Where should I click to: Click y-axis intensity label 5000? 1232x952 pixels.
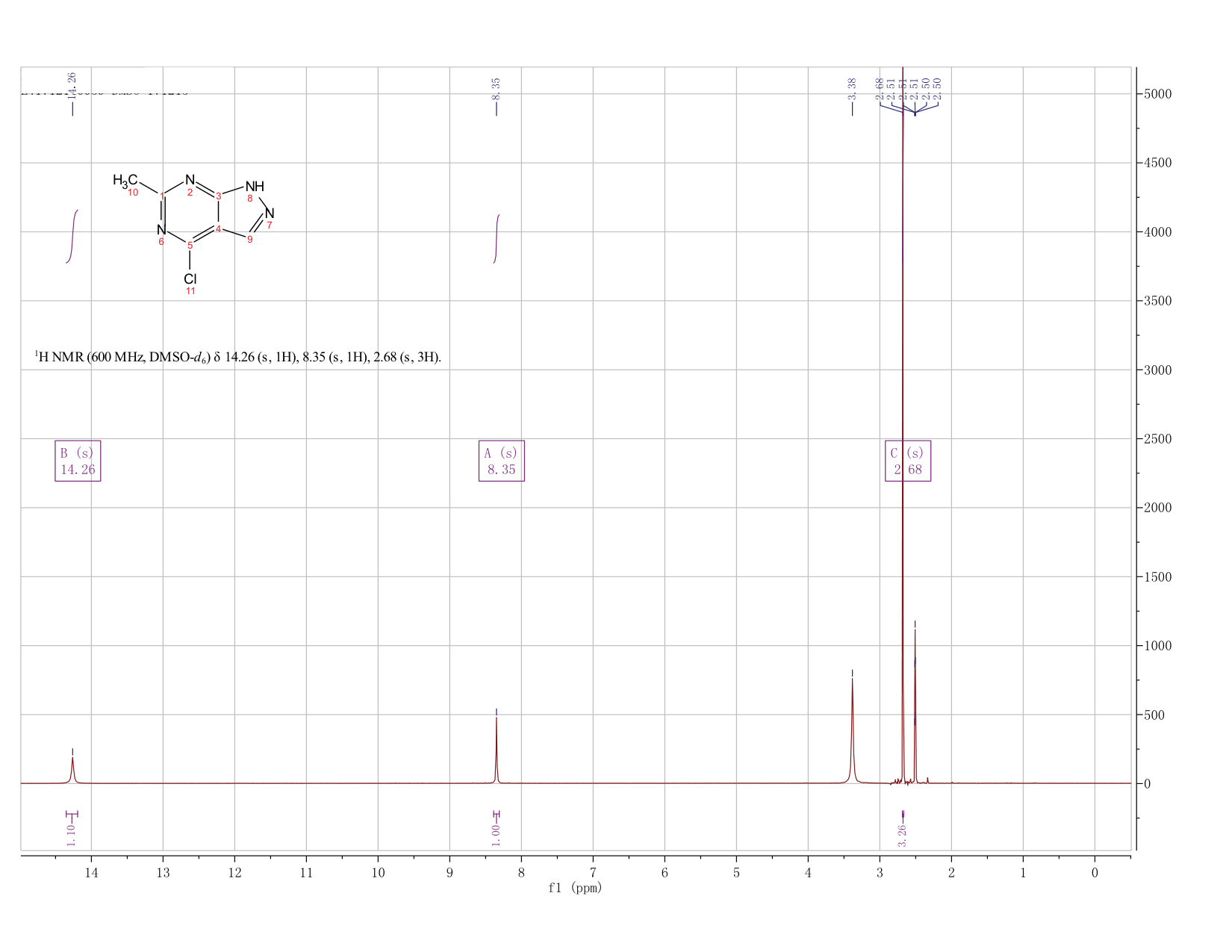(x=1157, y=94)
